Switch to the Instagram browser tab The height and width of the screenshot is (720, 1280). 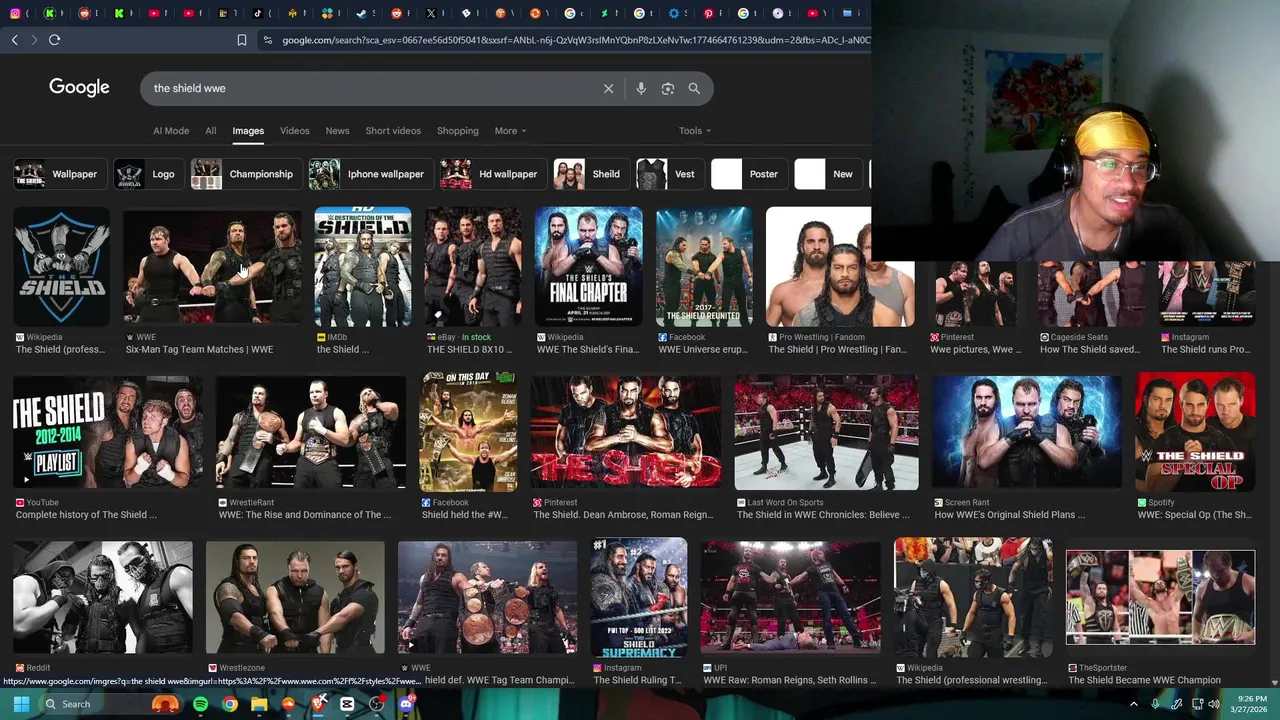tap(14, 13)
